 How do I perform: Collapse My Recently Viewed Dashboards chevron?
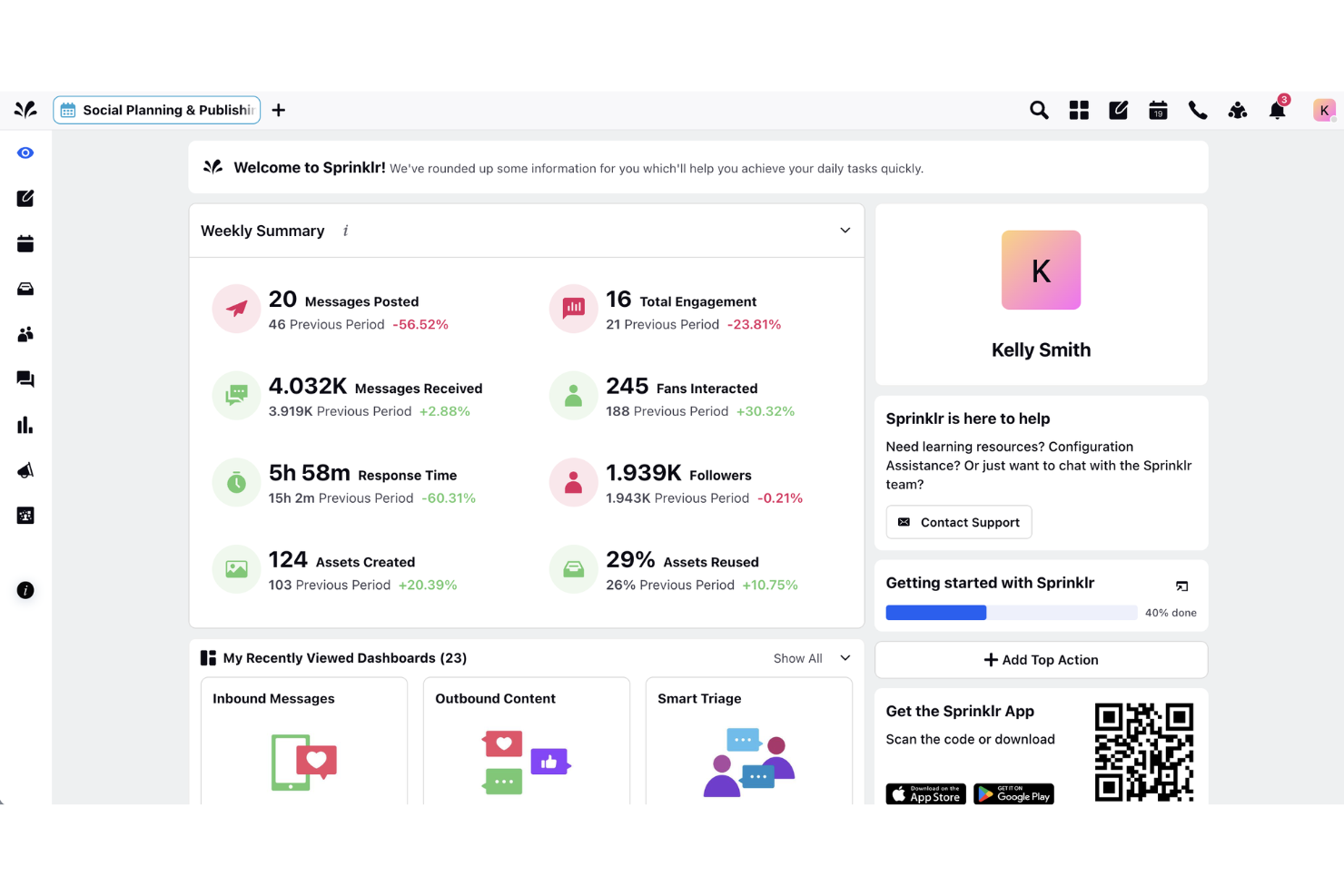845,658
